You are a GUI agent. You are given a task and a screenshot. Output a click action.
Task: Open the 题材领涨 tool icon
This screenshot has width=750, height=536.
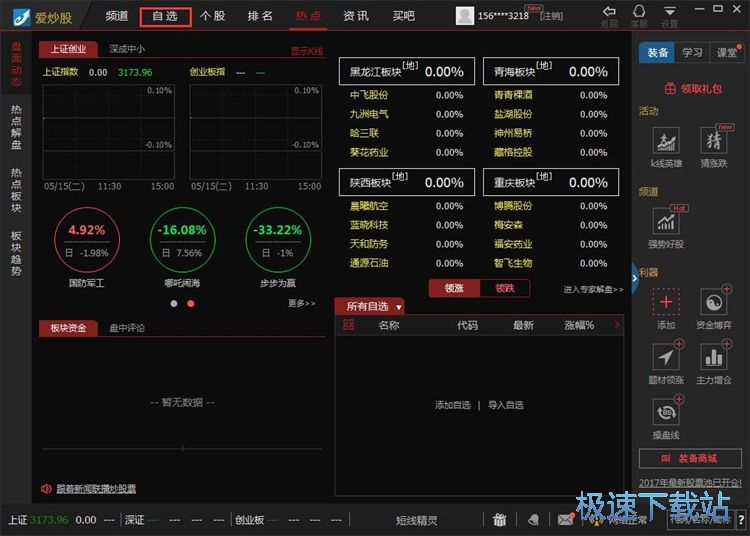pos(666,357)
